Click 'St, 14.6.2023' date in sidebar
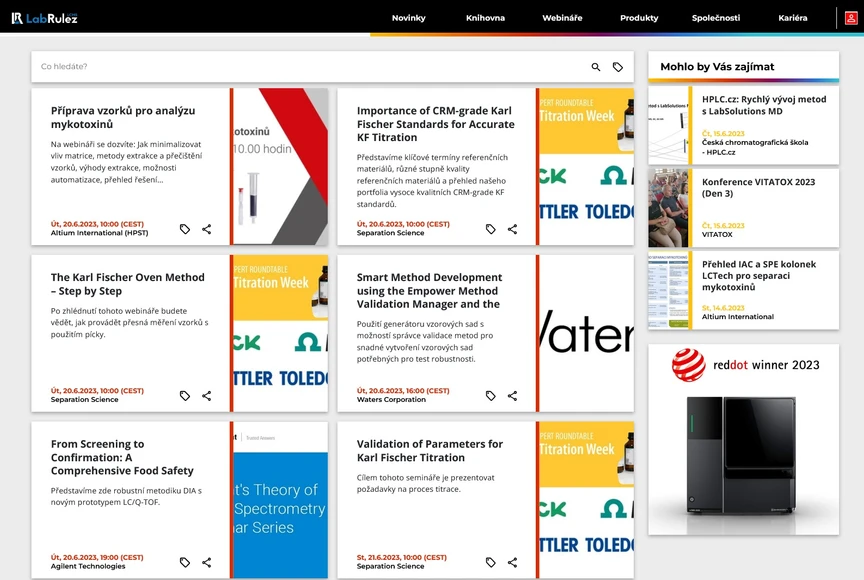 723,308
